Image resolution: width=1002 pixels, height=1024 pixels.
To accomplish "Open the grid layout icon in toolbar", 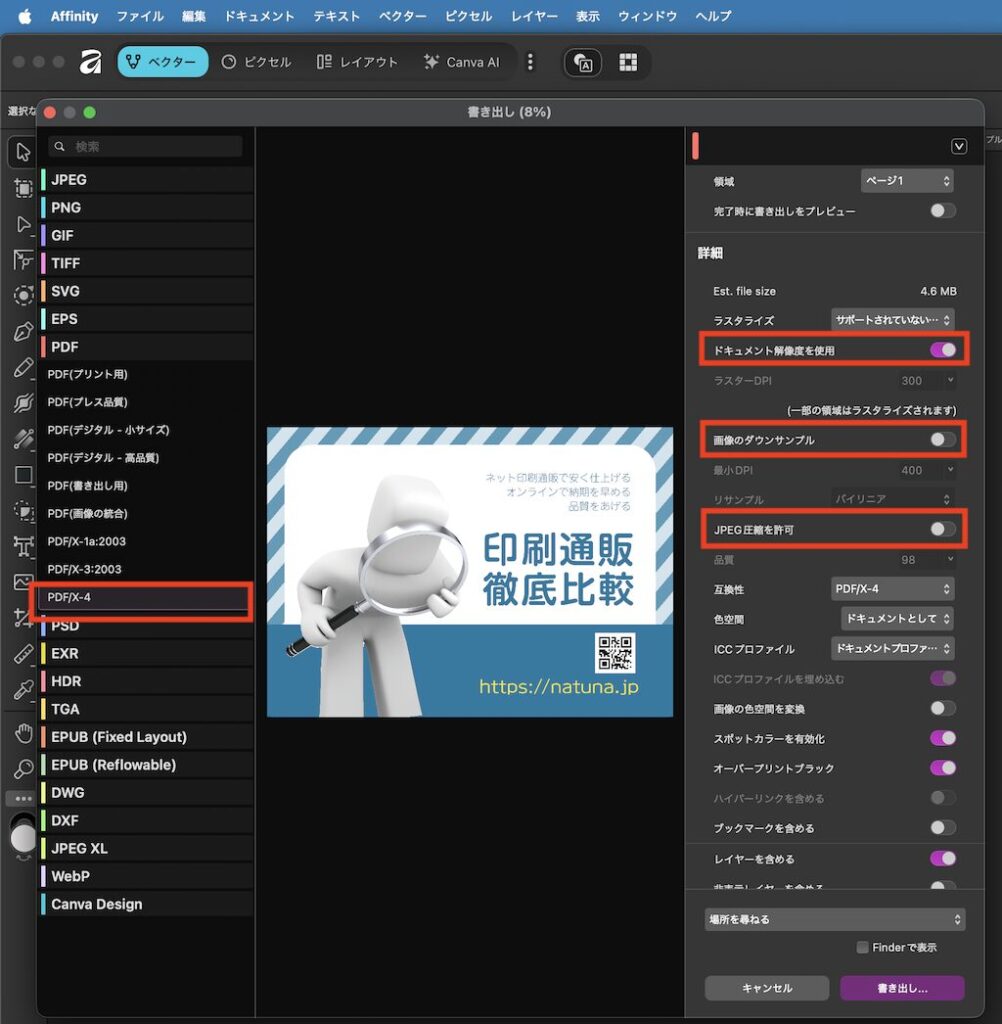I will pyautogui.click(x=628, y=62).
